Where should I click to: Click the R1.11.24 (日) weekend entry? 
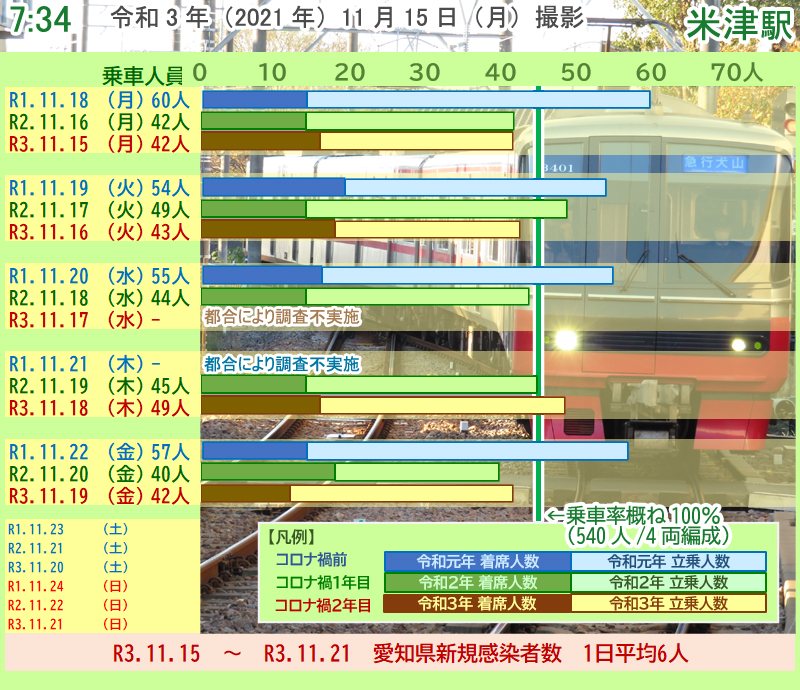[68, 586]
